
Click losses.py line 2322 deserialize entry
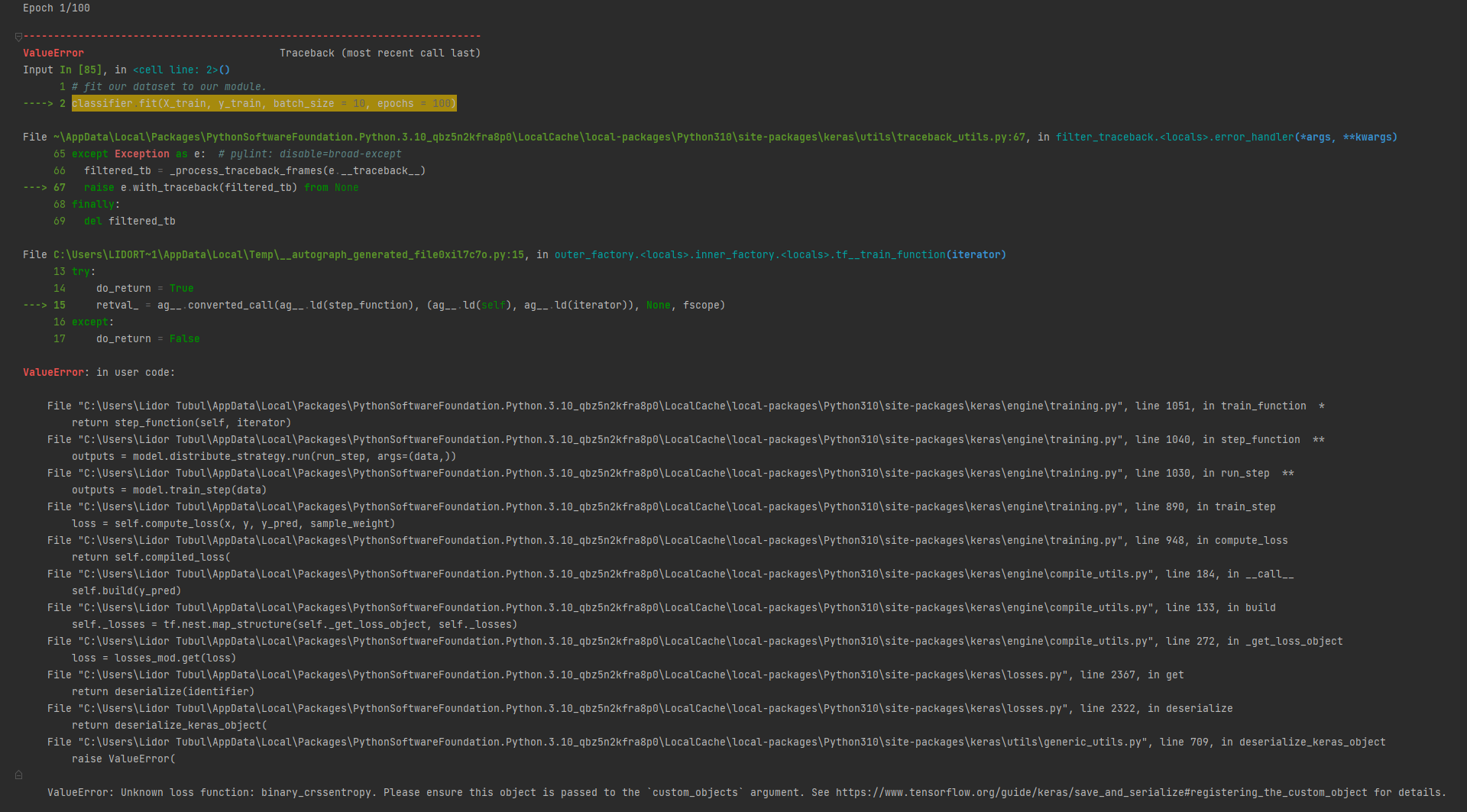[x=640, y=708]
